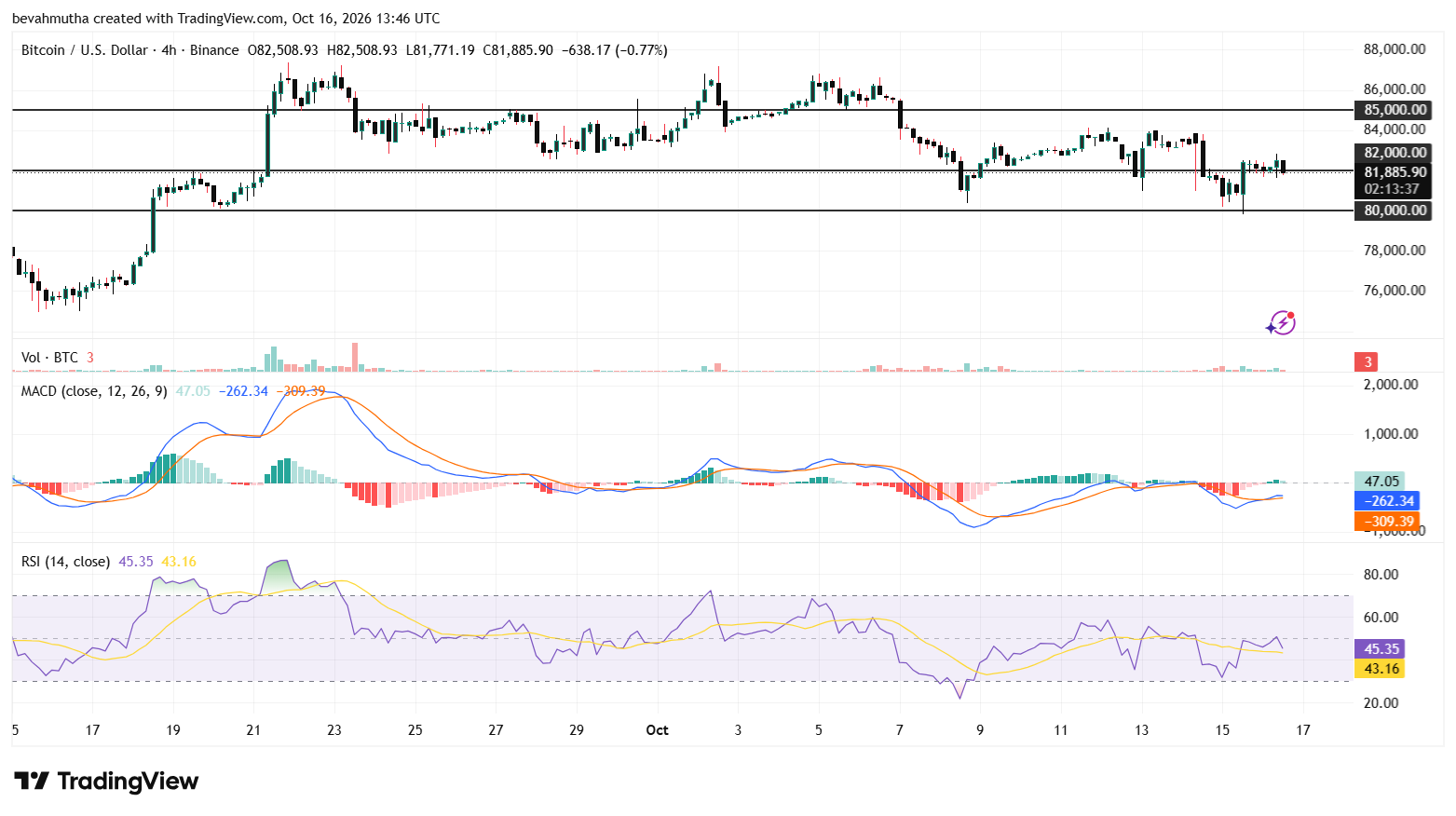This screenshot has width=1456, height=816.
Task: Open the MACD (close, 12, 26, 9) legend
Action: tap(94, 391)
